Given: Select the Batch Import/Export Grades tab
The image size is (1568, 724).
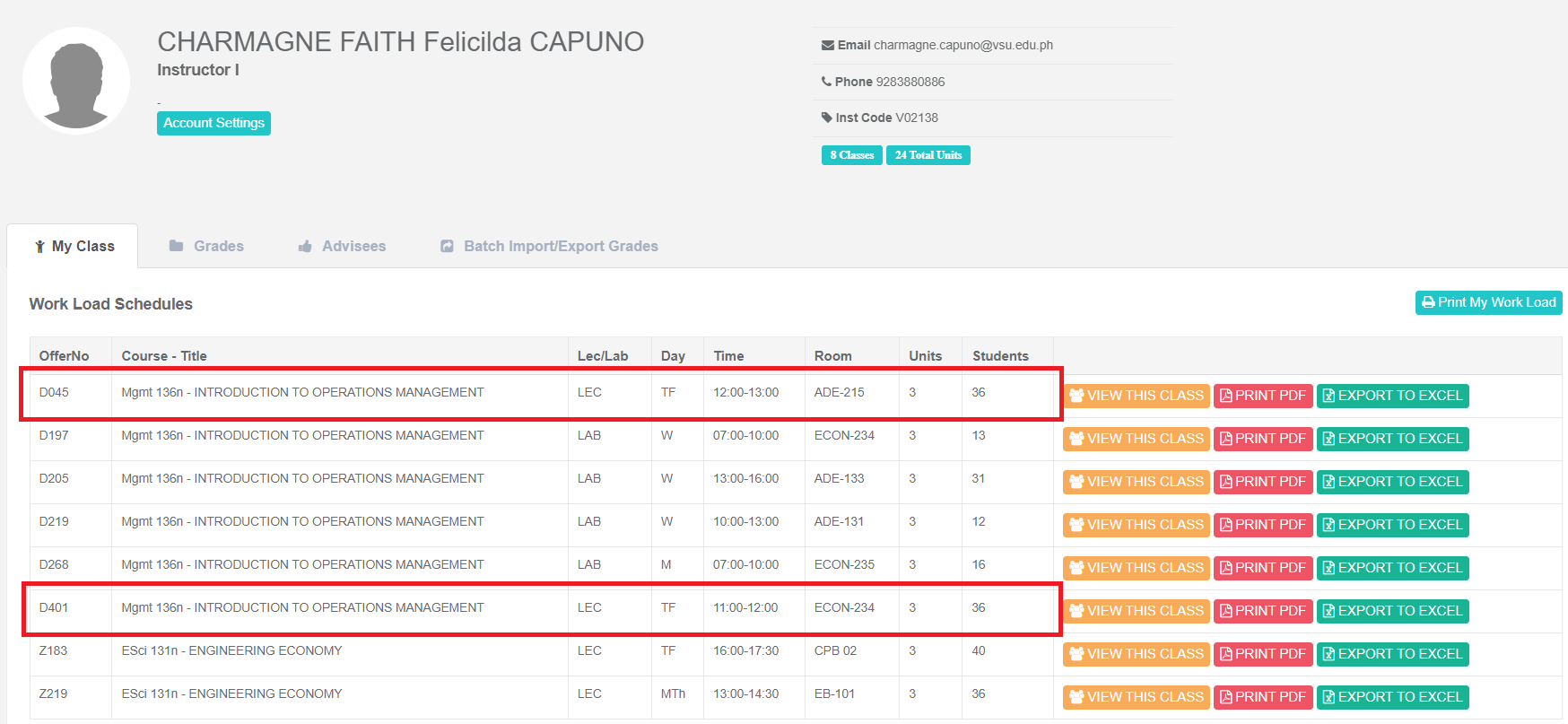Looking at the screenshot, I should tap(549, 246).
